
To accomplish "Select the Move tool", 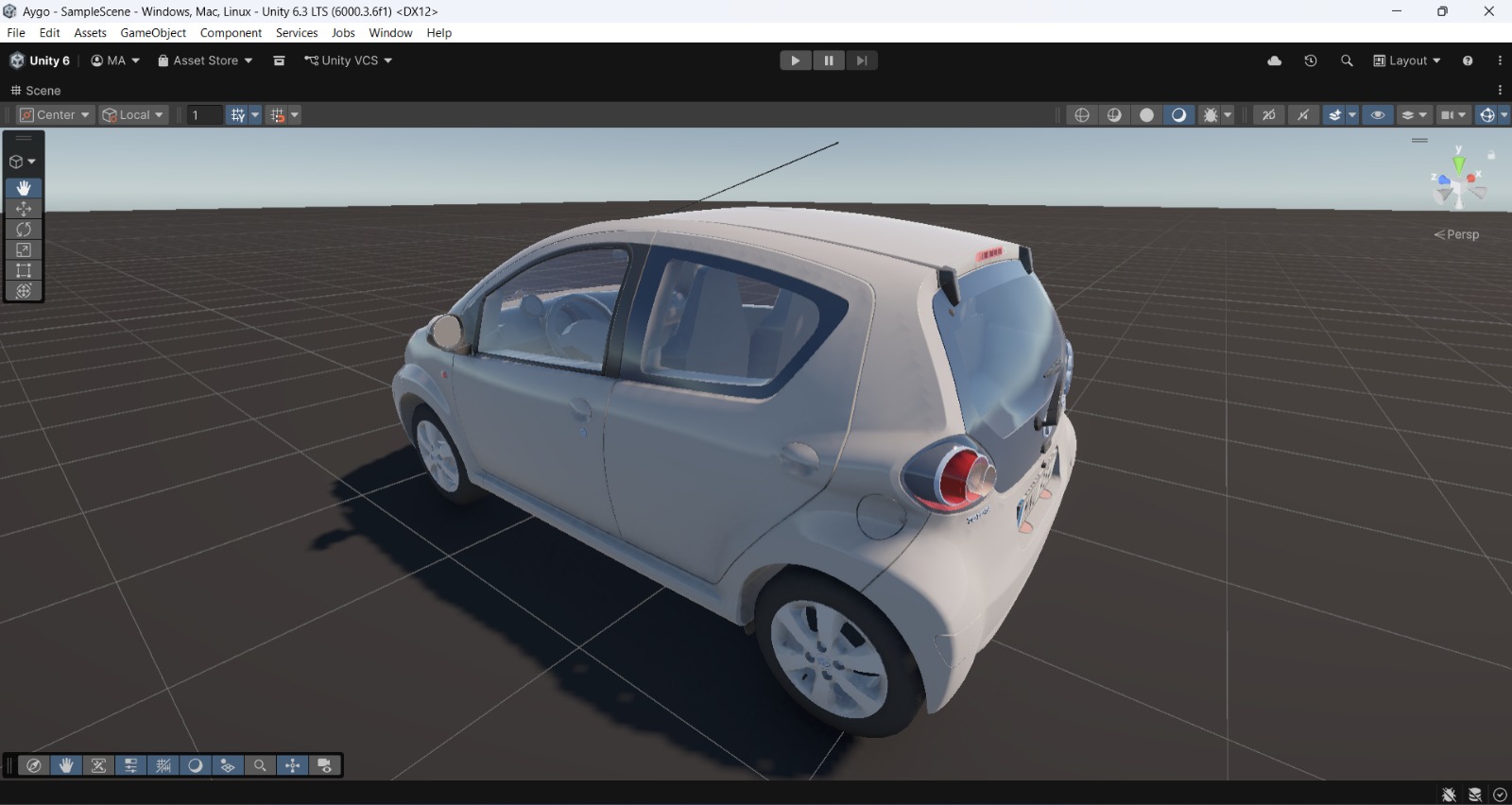I will point(24,209).
